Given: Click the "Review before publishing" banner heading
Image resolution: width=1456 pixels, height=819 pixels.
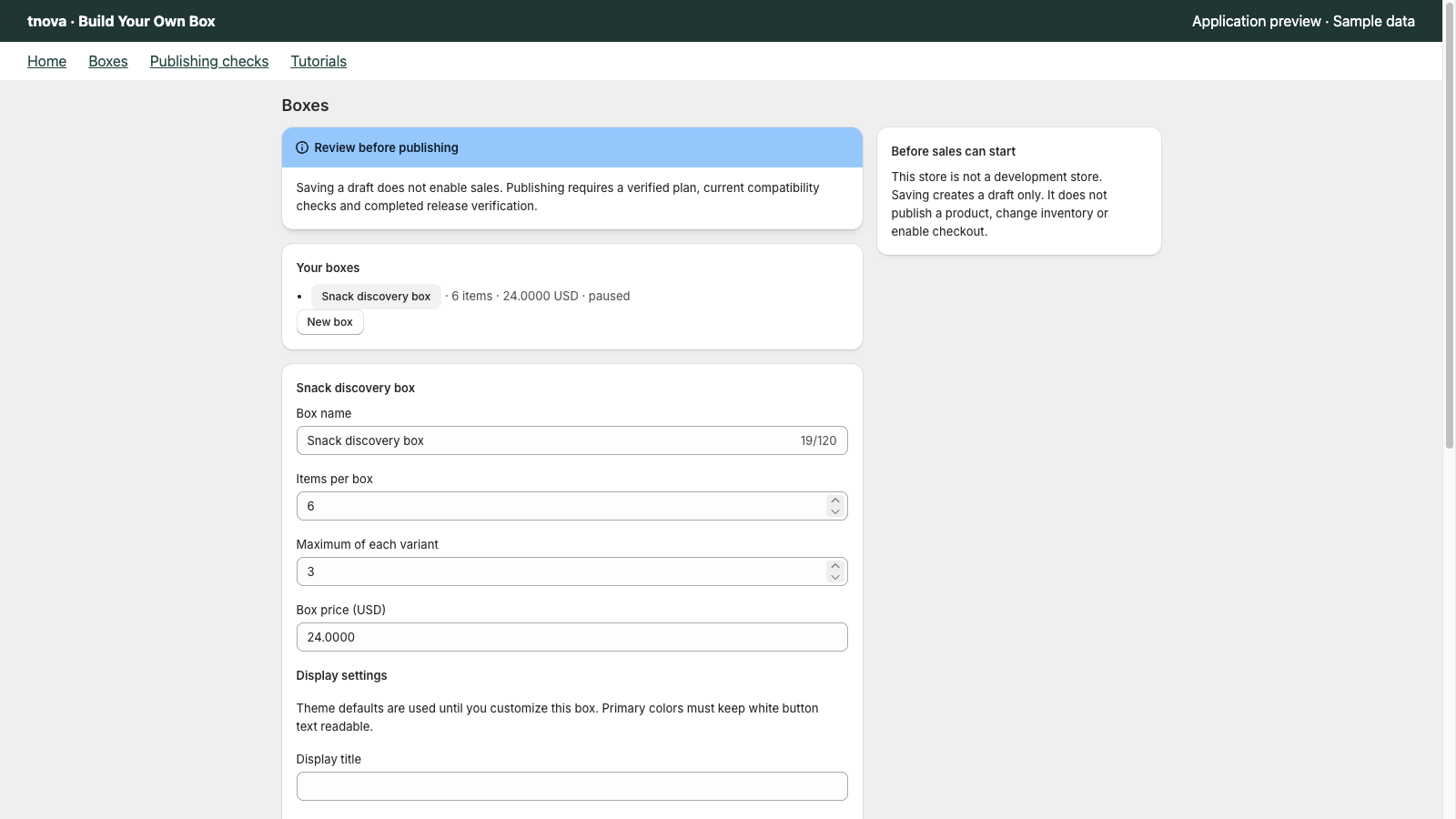Looking at the screenshot, I should [386, 147].
